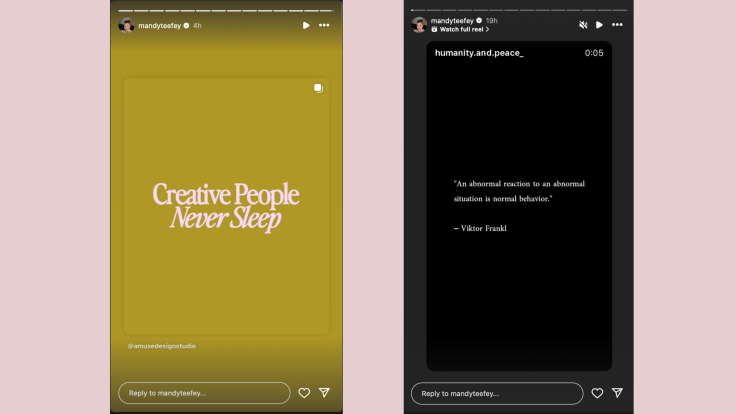Open more options on the left story

(324, 25)
